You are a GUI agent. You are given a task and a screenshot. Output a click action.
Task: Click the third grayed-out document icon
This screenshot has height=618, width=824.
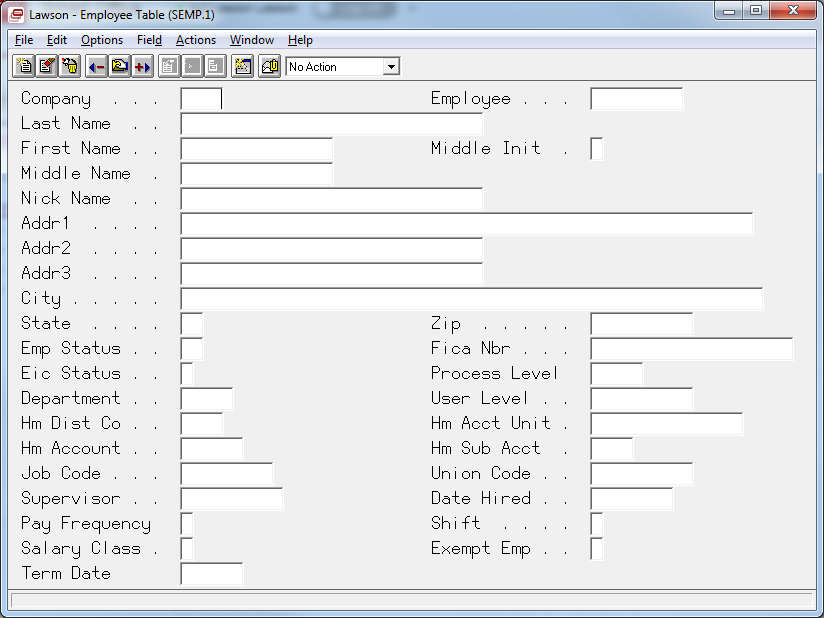pos(215,66)
